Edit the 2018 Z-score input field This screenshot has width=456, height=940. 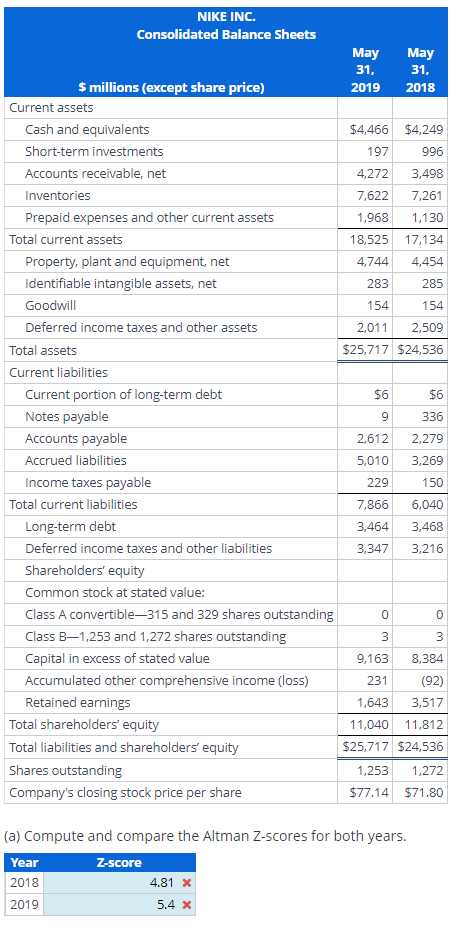[x=119, y=883]
